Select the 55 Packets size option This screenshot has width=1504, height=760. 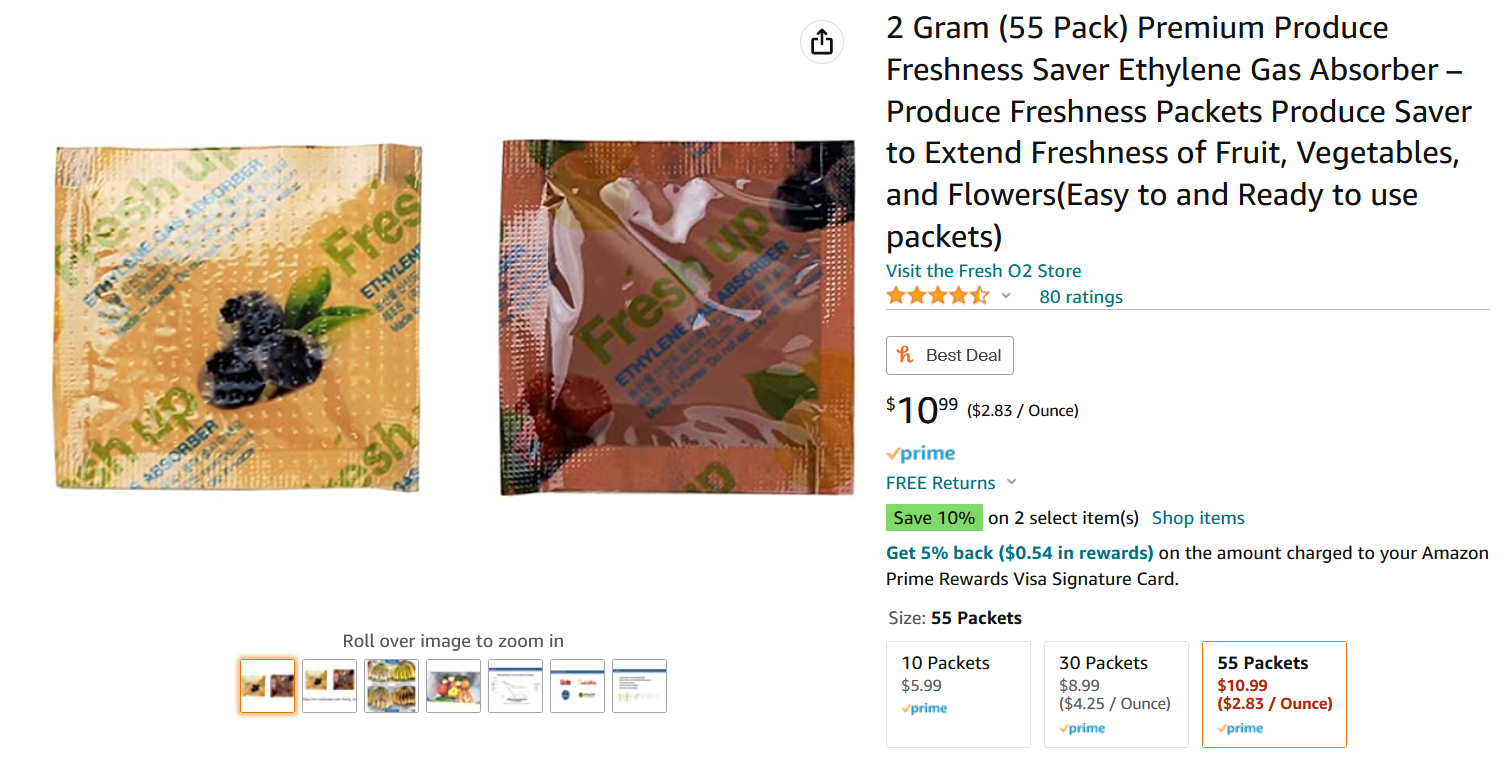1274,694
